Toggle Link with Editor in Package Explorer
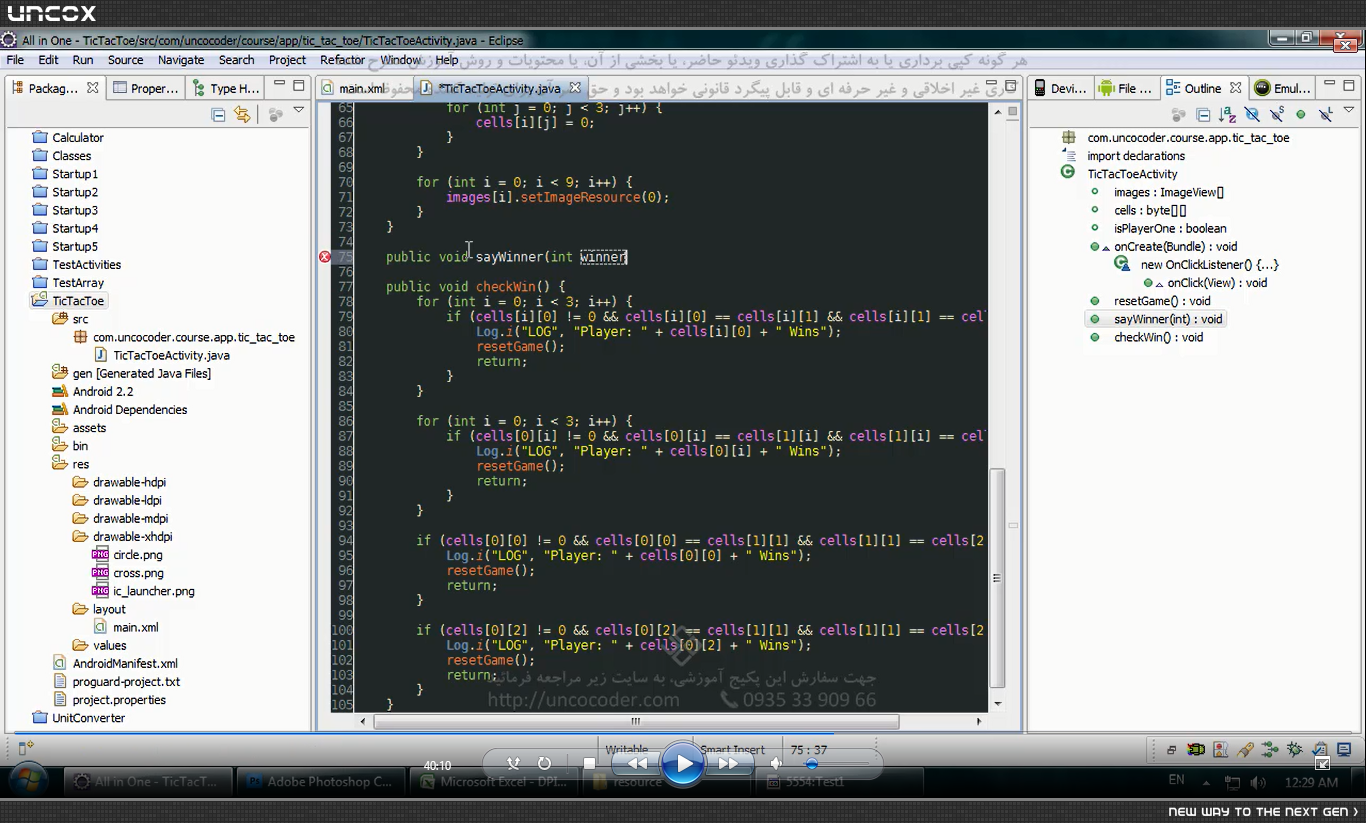 [x=242, y=115]
